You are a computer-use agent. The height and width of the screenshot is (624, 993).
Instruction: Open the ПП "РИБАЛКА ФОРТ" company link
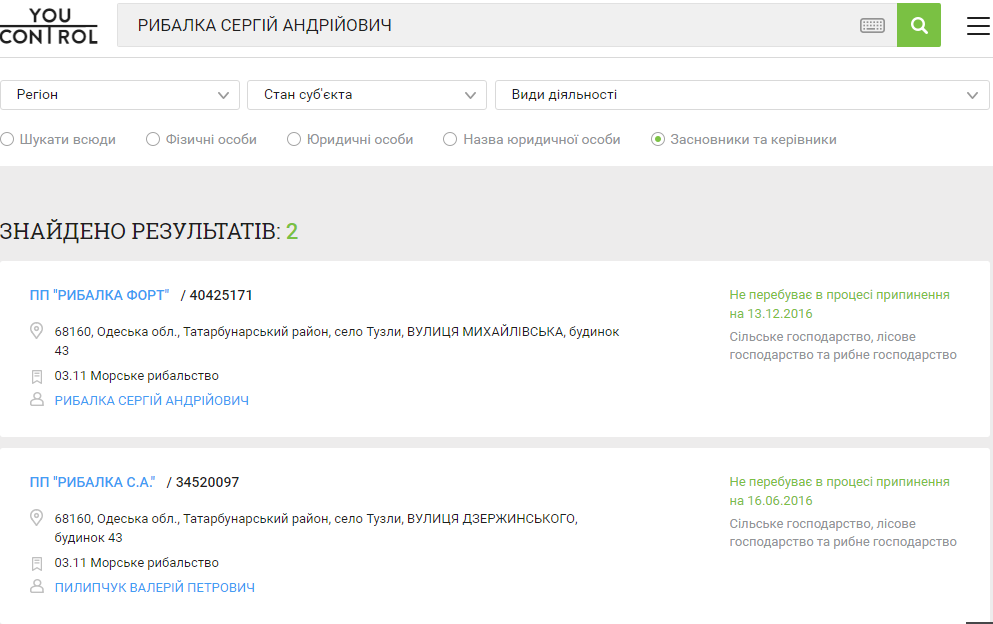pos(100,295)
